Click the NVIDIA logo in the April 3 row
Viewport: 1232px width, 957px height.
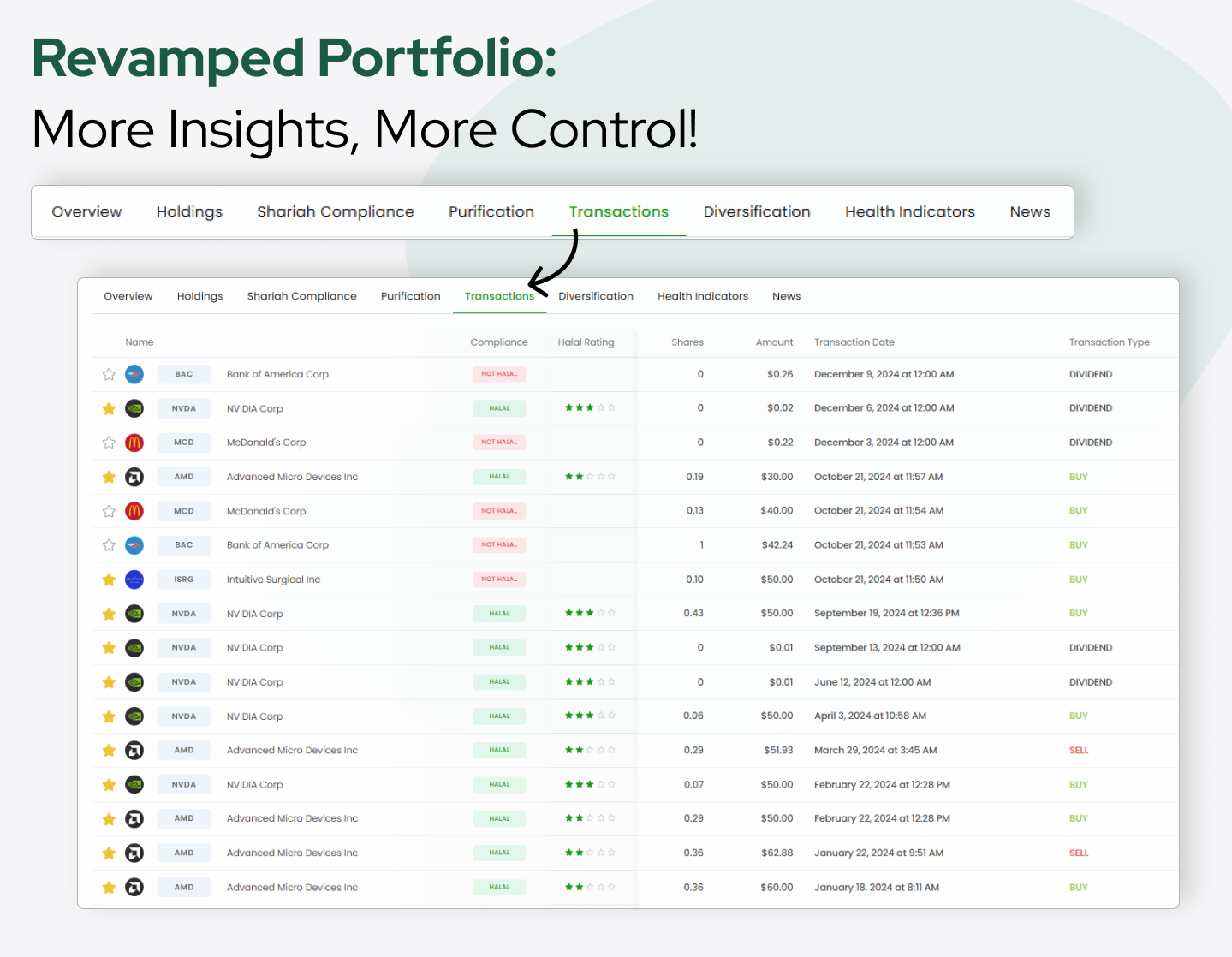[134, 716]
